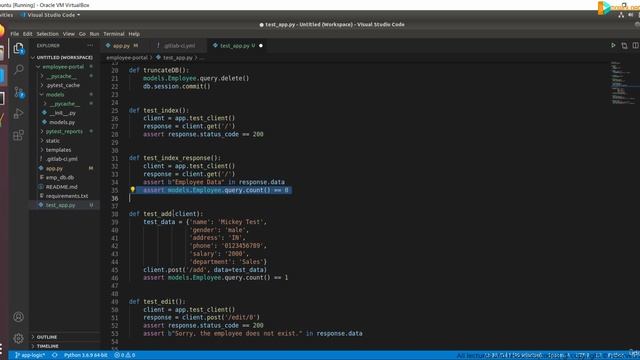The image size is (640, 360).
Task: Open the Extensions view
Action: click(x=18, y=135)
